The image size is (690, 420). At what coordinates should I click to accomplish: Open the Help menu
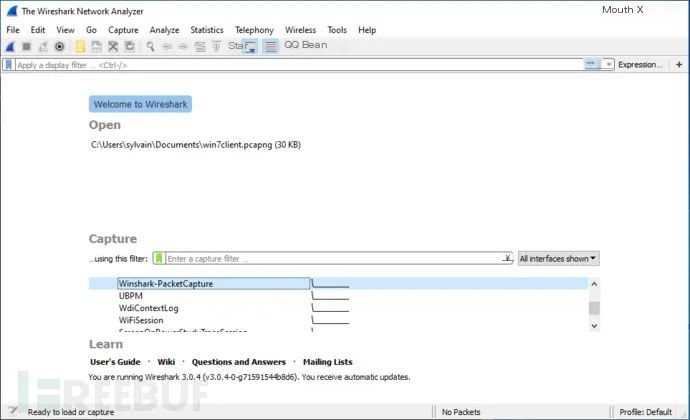tap(367, 30)
